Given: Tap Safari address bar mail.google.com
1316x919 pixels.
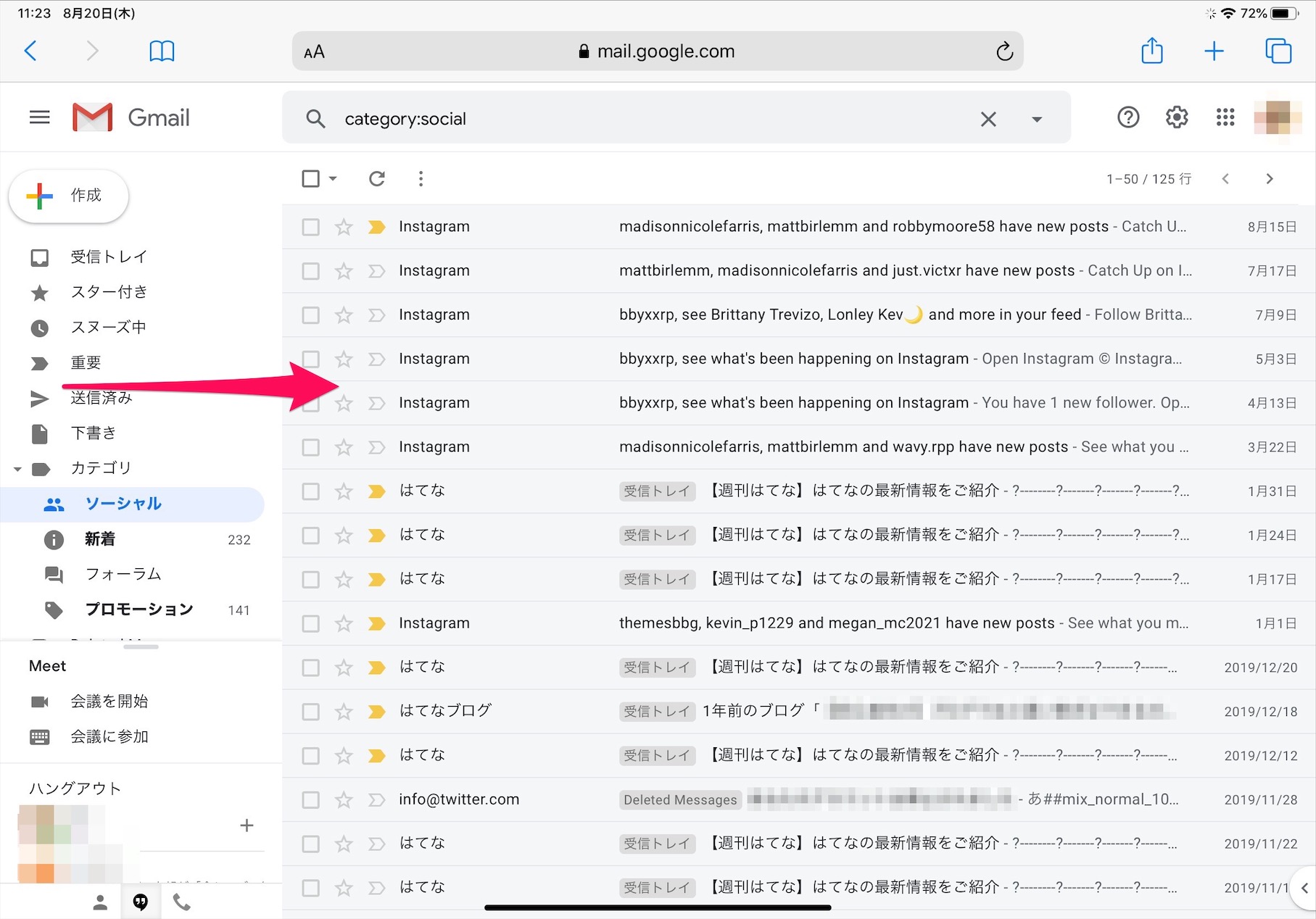Looking at the screenshot, I should tap(658, 51).
